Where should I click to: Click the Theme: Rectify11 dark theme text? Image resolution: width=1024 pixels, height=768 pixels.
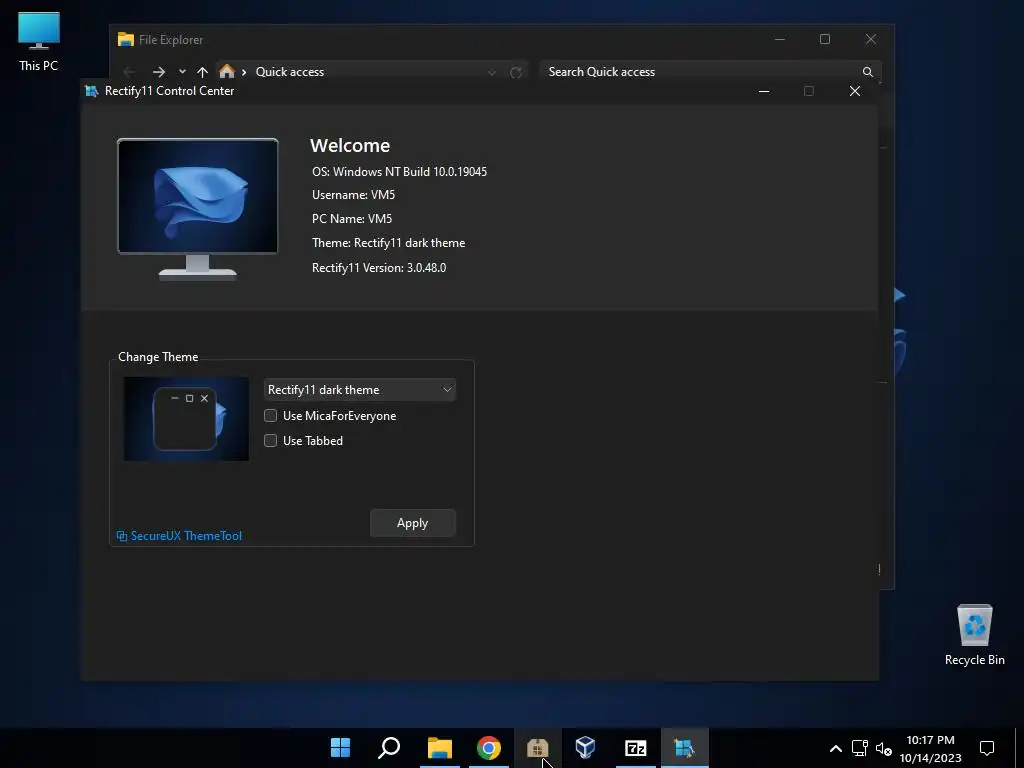click(389, 243)
